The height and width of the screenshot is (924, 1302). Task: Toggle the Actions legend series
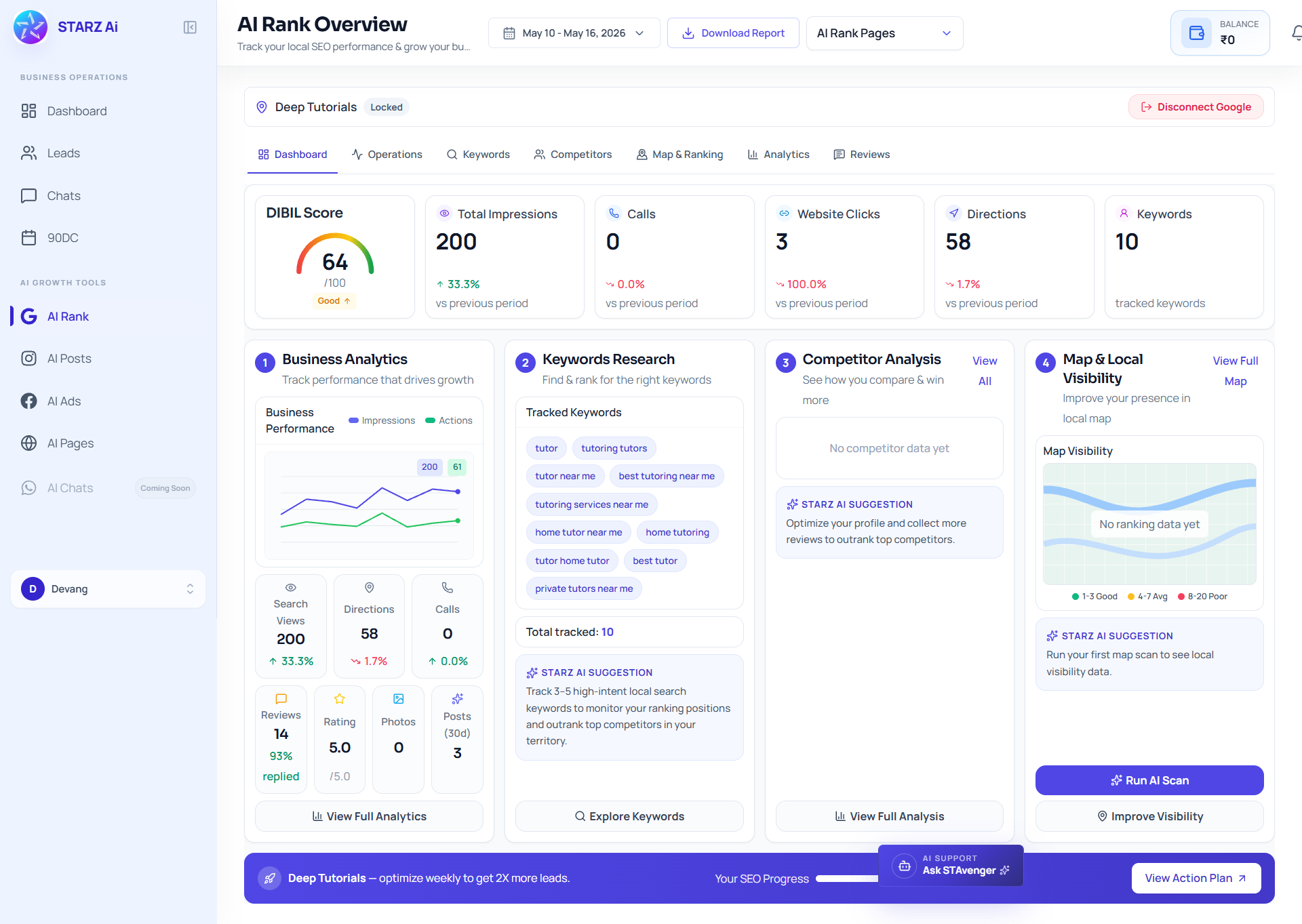(x=448, y=420)
